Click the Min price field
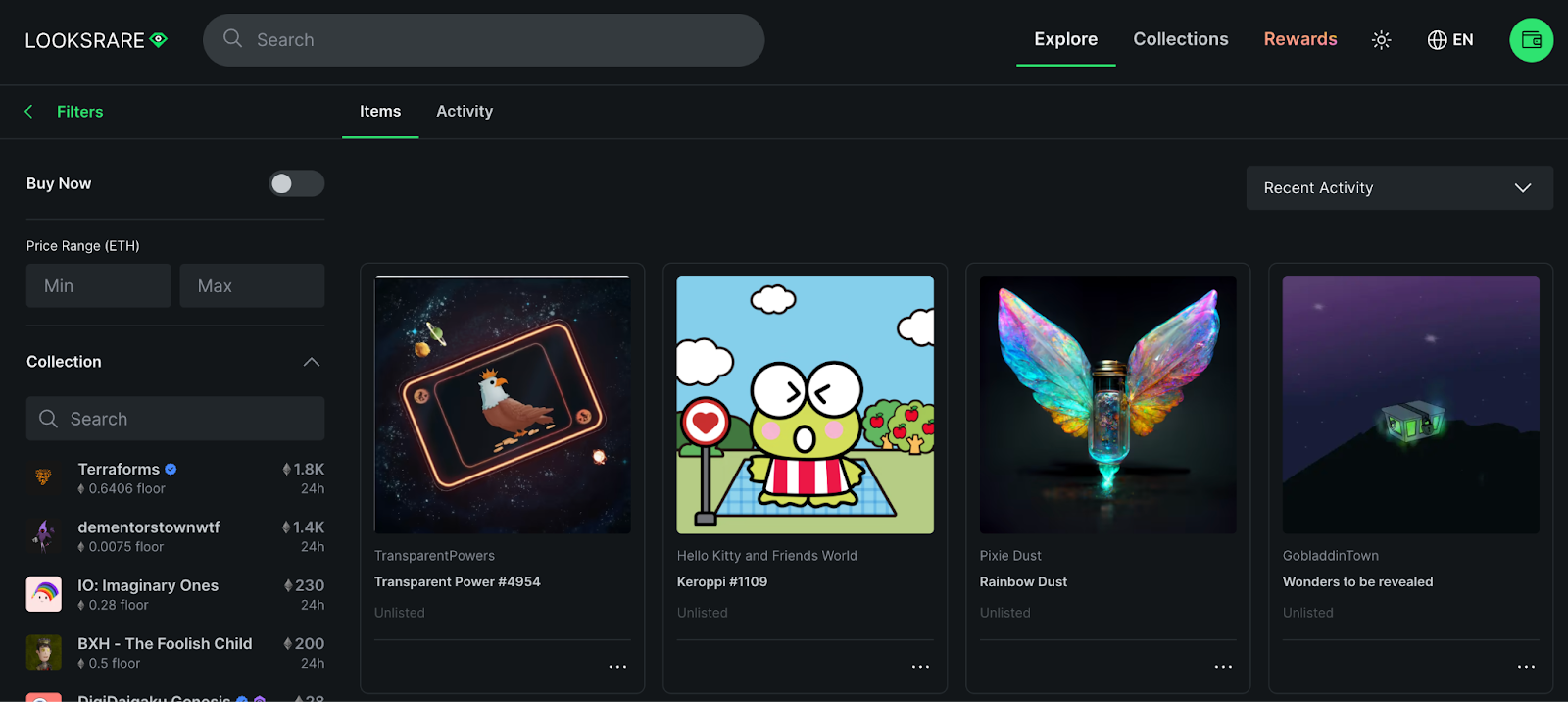The image size is (1568, 702). pos(99,285)
